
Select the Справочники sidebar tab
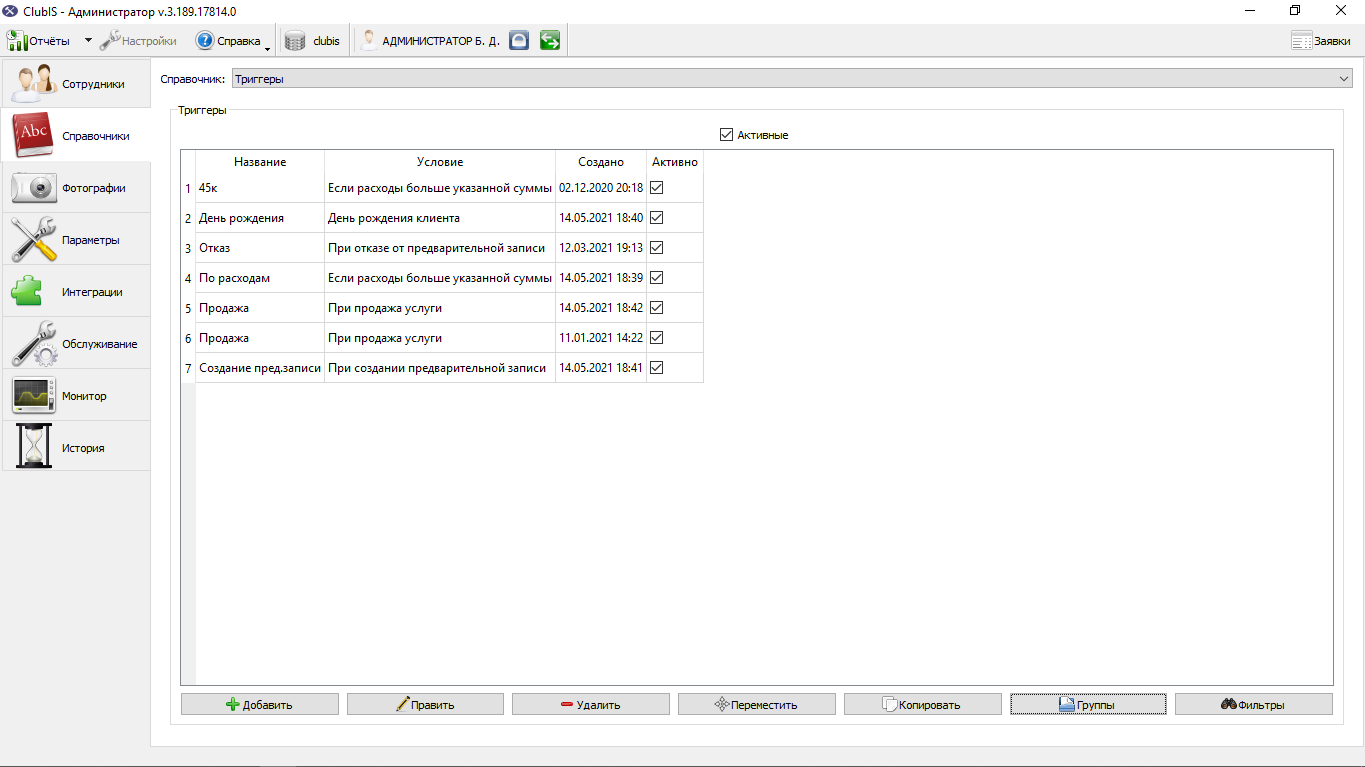click(76, 135)
